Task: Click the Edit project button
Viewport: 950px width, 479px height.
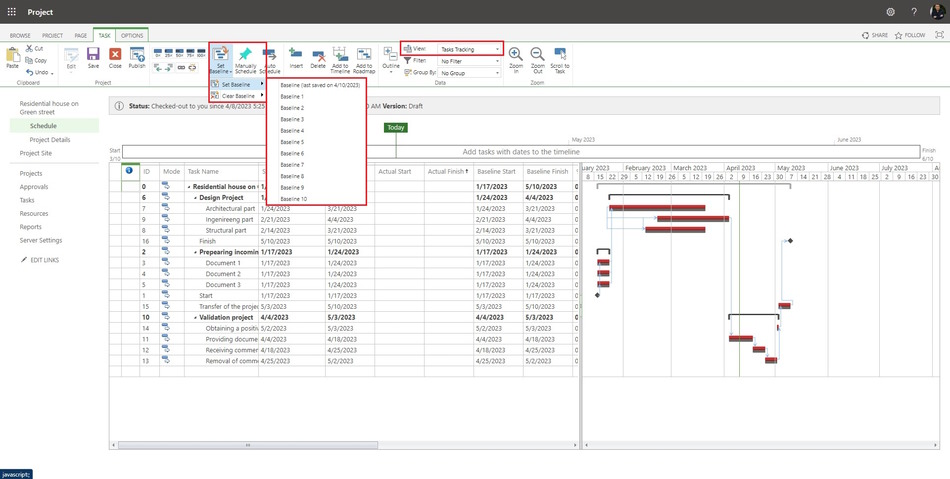Action: click(x=71, y=58)
